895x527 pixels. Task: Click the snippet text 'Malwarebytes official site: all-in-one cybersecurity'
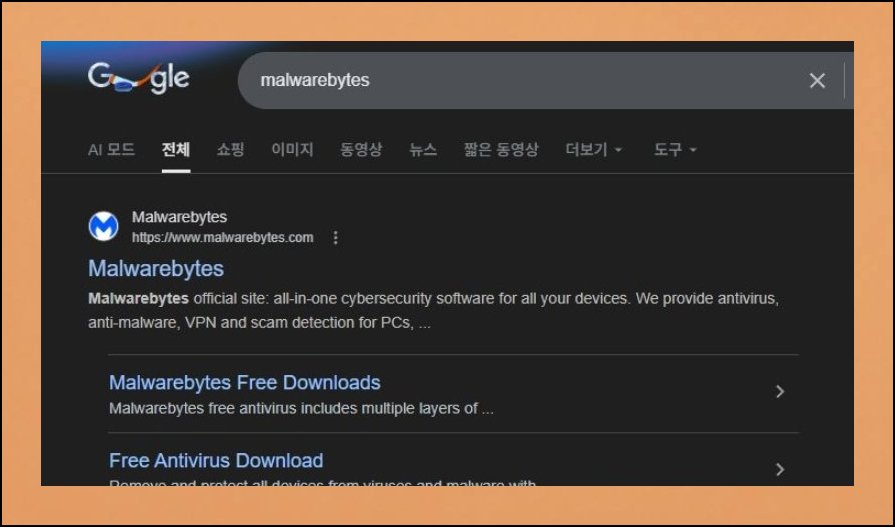pos(260,299)
